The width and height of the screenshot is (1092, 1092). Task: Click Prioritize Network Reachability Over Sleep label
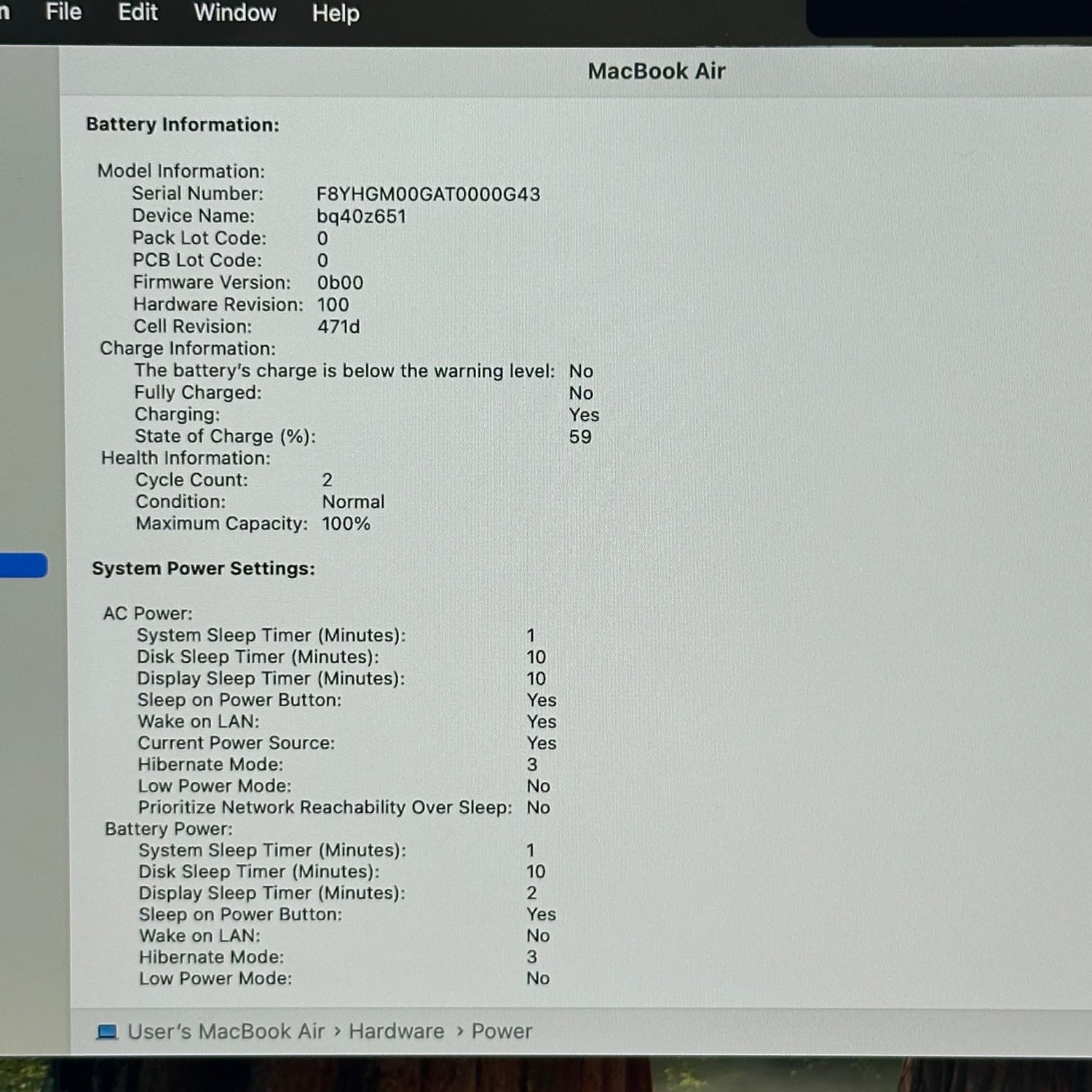point(325,807)
